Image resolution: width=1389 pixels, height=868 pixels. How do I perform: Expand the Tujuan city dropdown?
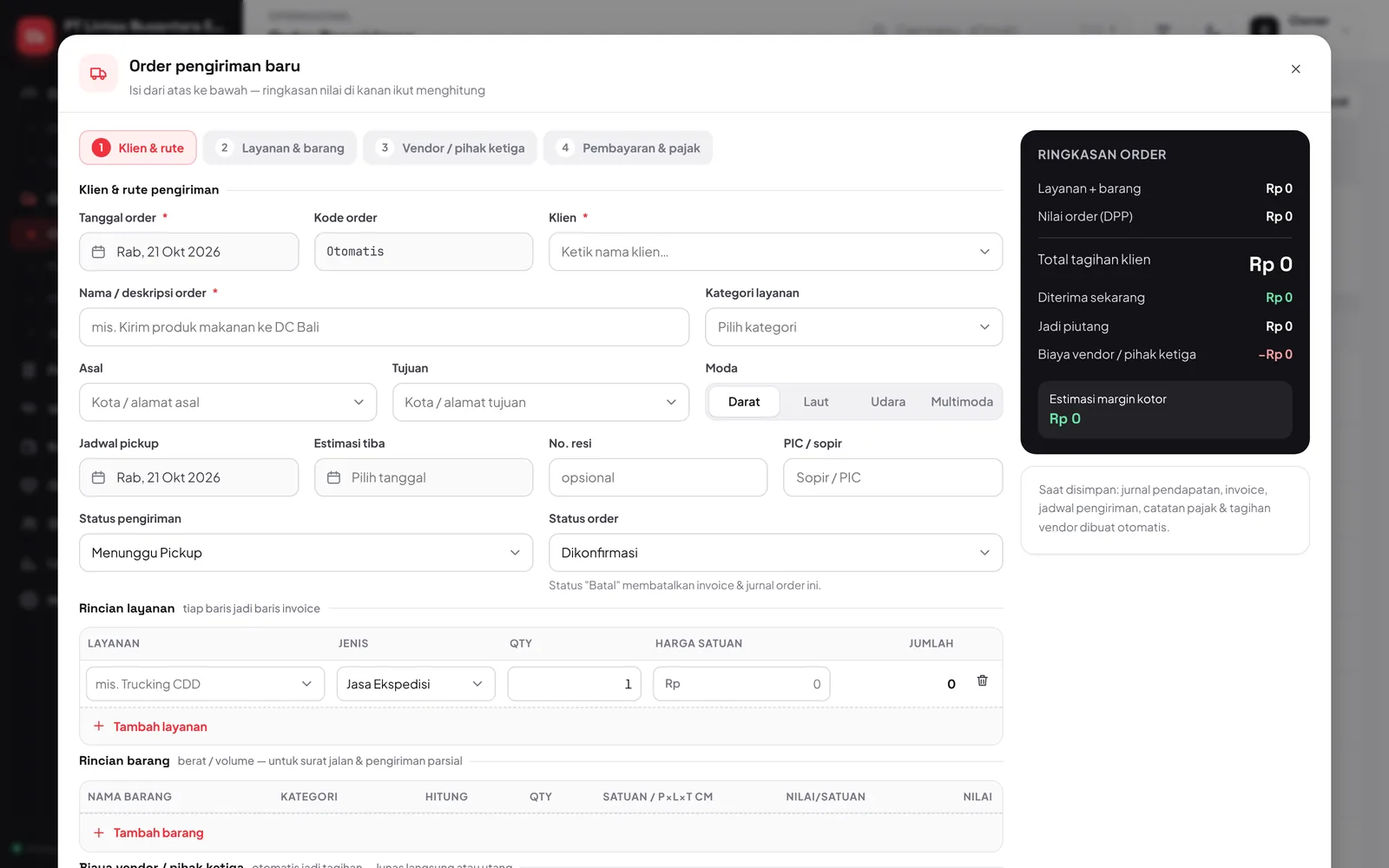coord(540,403)
